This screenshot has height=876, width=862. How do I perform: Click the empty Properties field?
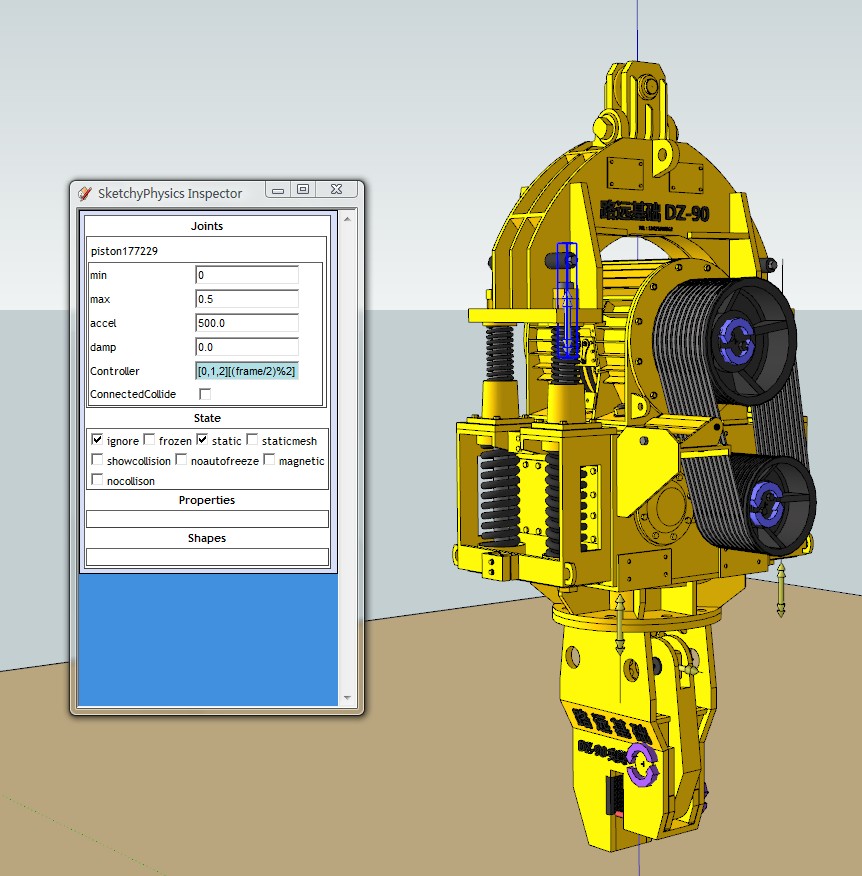[x=207, y=519]
